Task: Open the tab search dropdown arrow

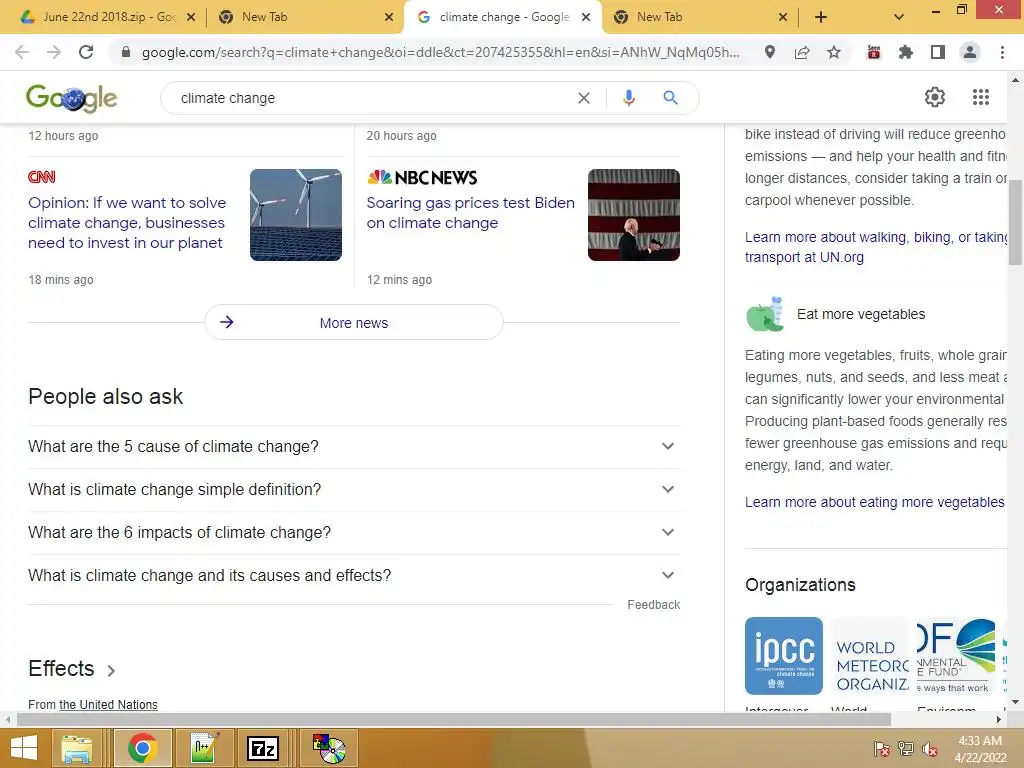Action: point(899,17)
